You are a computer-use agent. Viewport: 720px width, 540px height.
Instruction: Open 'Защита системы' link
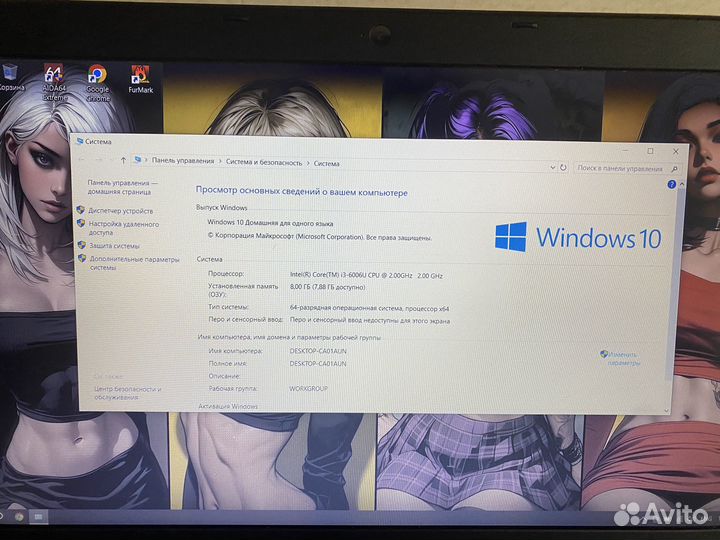(114, 246)
